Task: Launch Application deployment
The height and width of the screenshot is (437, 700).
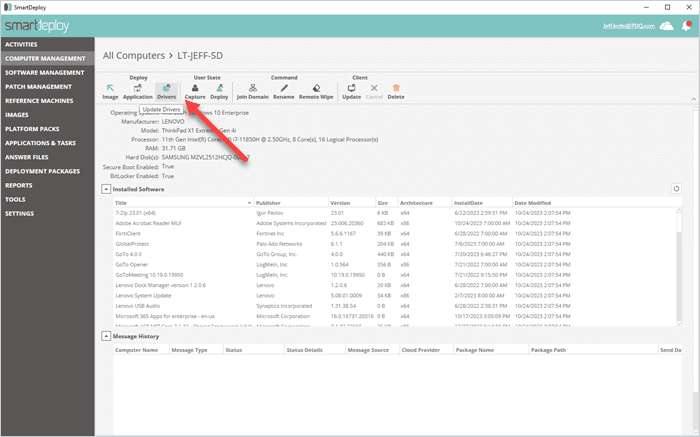Action: pos(138,92)
